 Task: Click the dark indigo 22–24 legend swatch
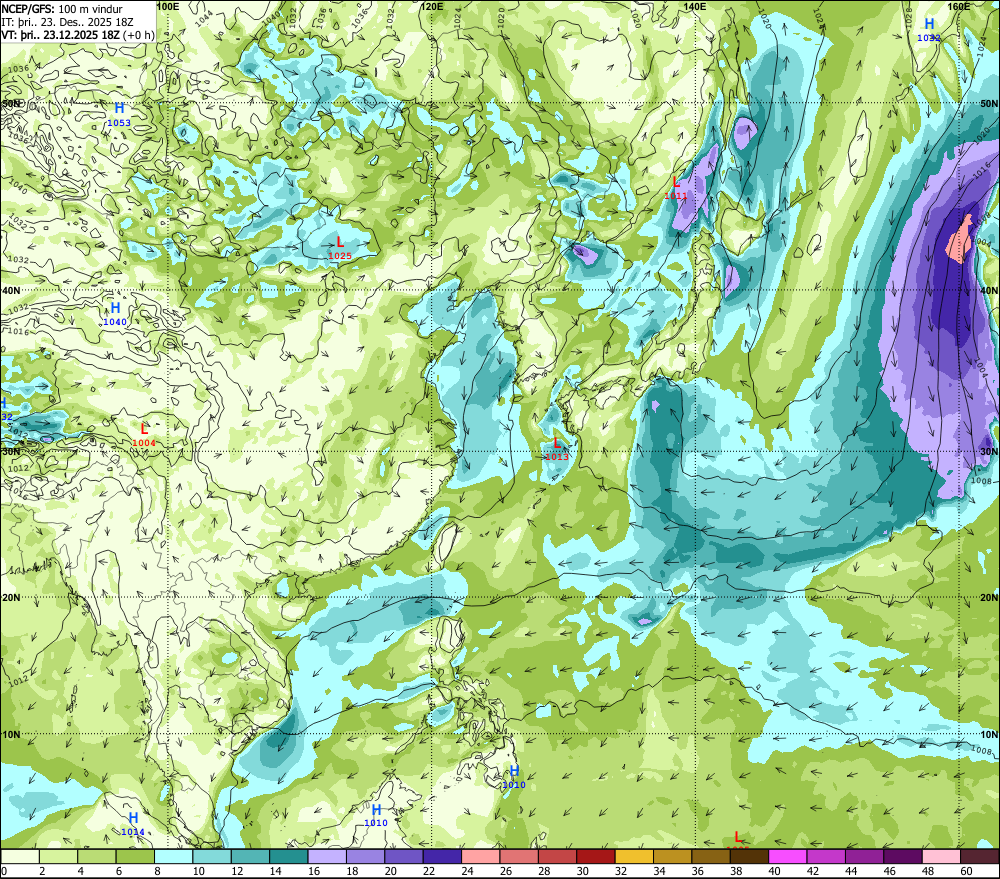click(442, 857)
